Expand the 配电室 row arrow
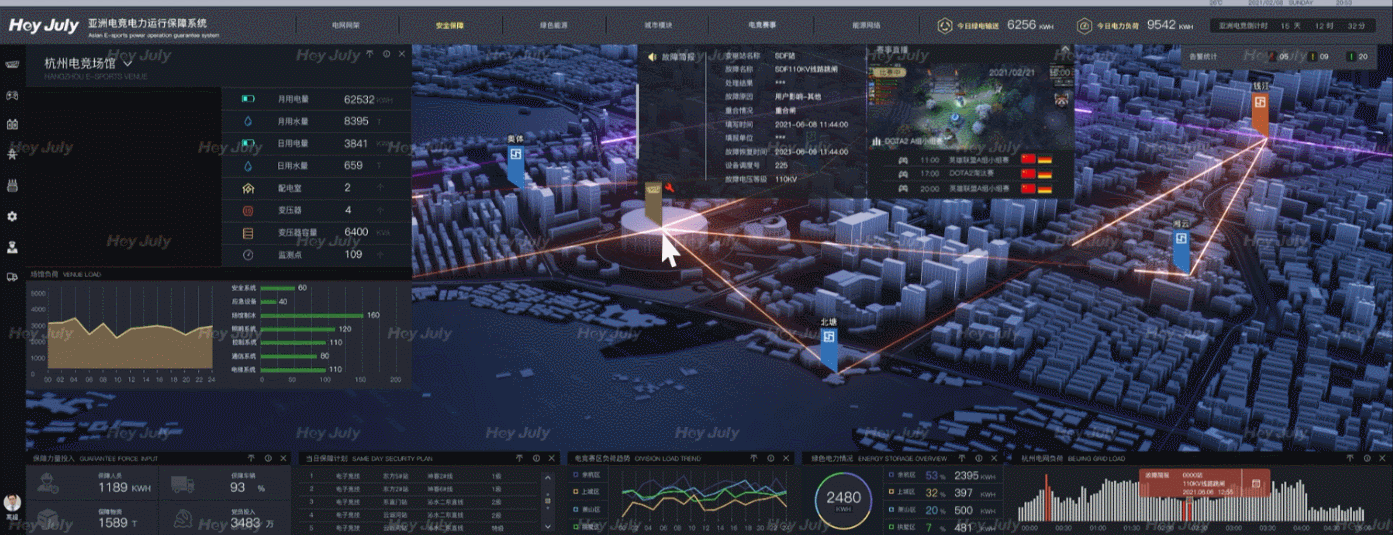Image resolution: width=1393 pixels, height=535 pixels. click(382, 188)
